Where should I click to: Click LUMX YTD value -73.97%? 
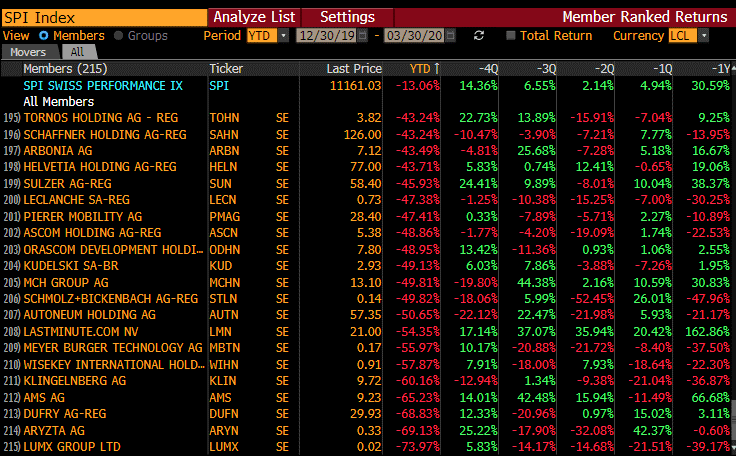(418, 447)
